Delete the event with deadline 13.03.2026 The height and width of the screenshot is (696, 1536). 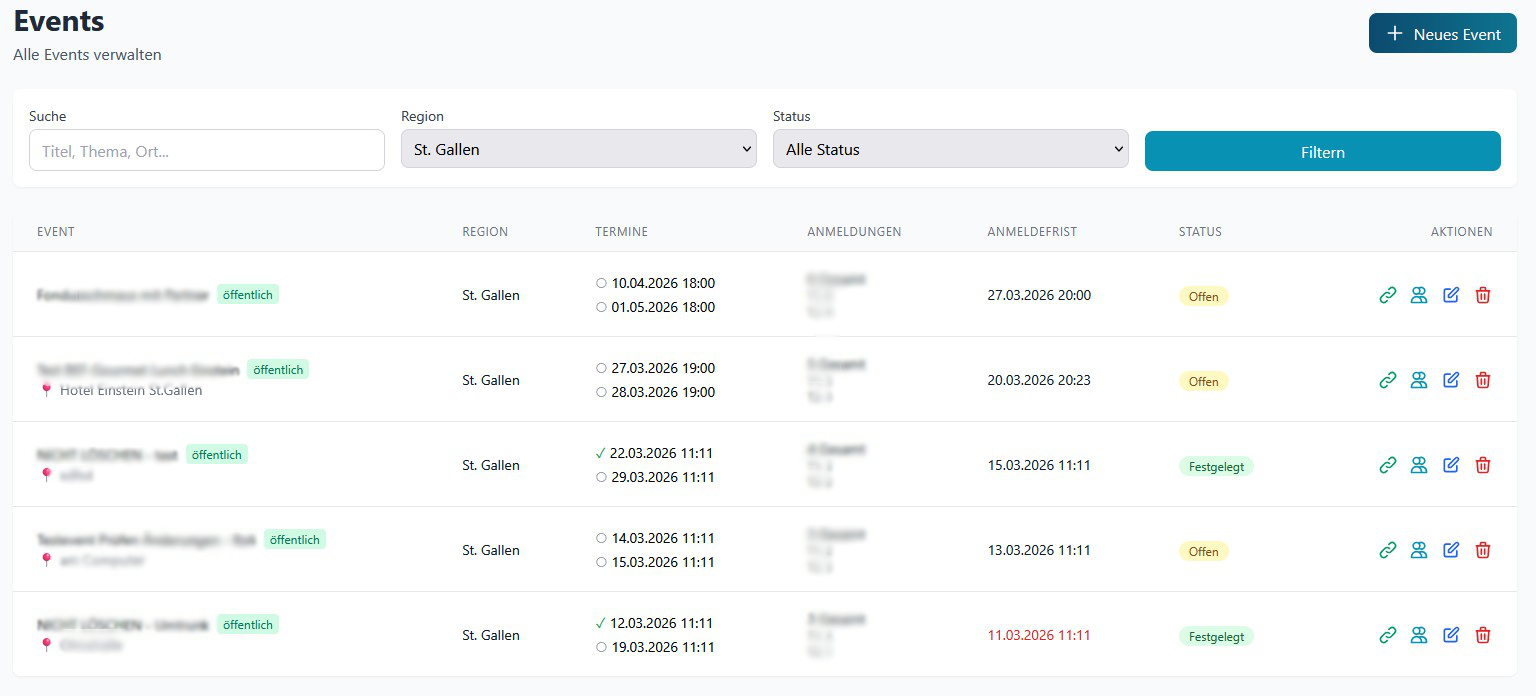[1483, 550]
